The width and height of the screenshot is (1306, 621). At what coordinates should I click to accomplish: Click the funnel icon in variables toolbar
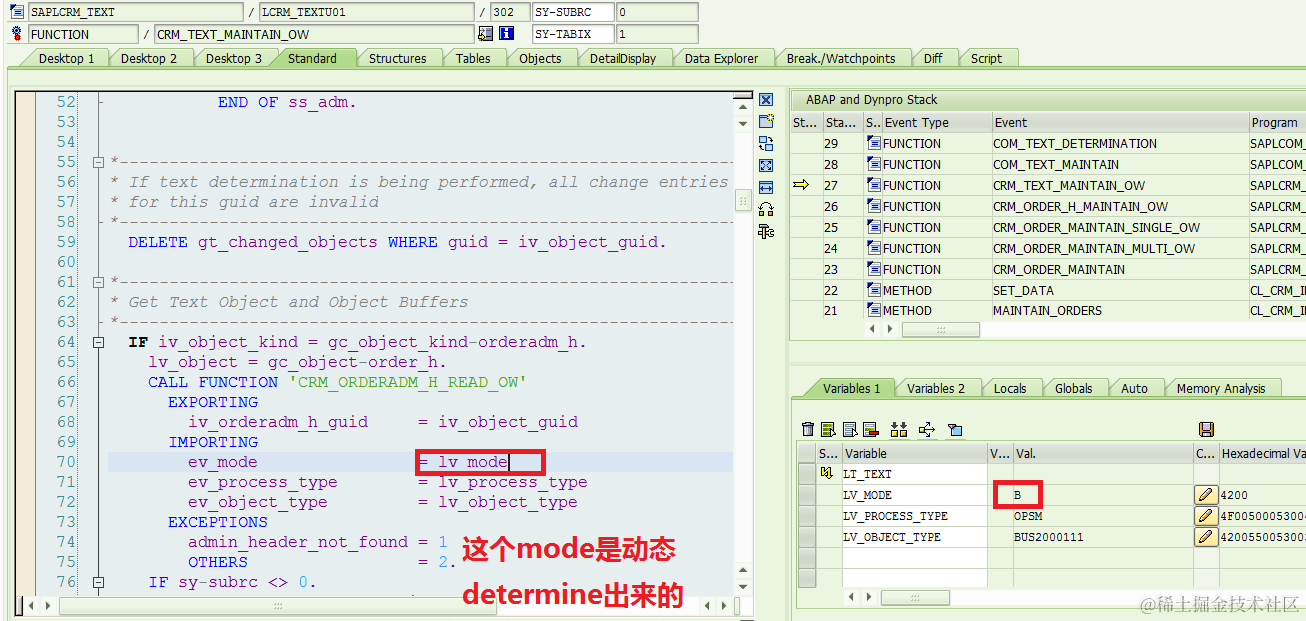tap(955, 430)
